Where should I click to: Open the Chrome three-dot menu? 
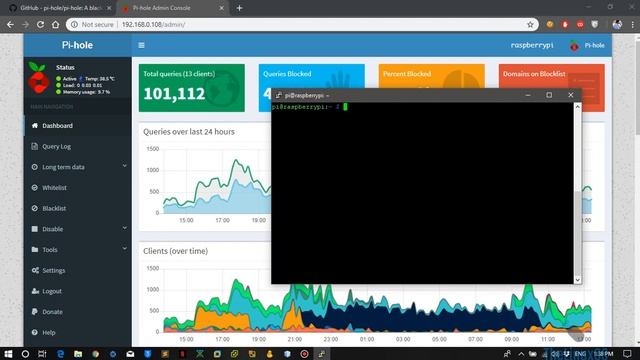coord(633,24)
